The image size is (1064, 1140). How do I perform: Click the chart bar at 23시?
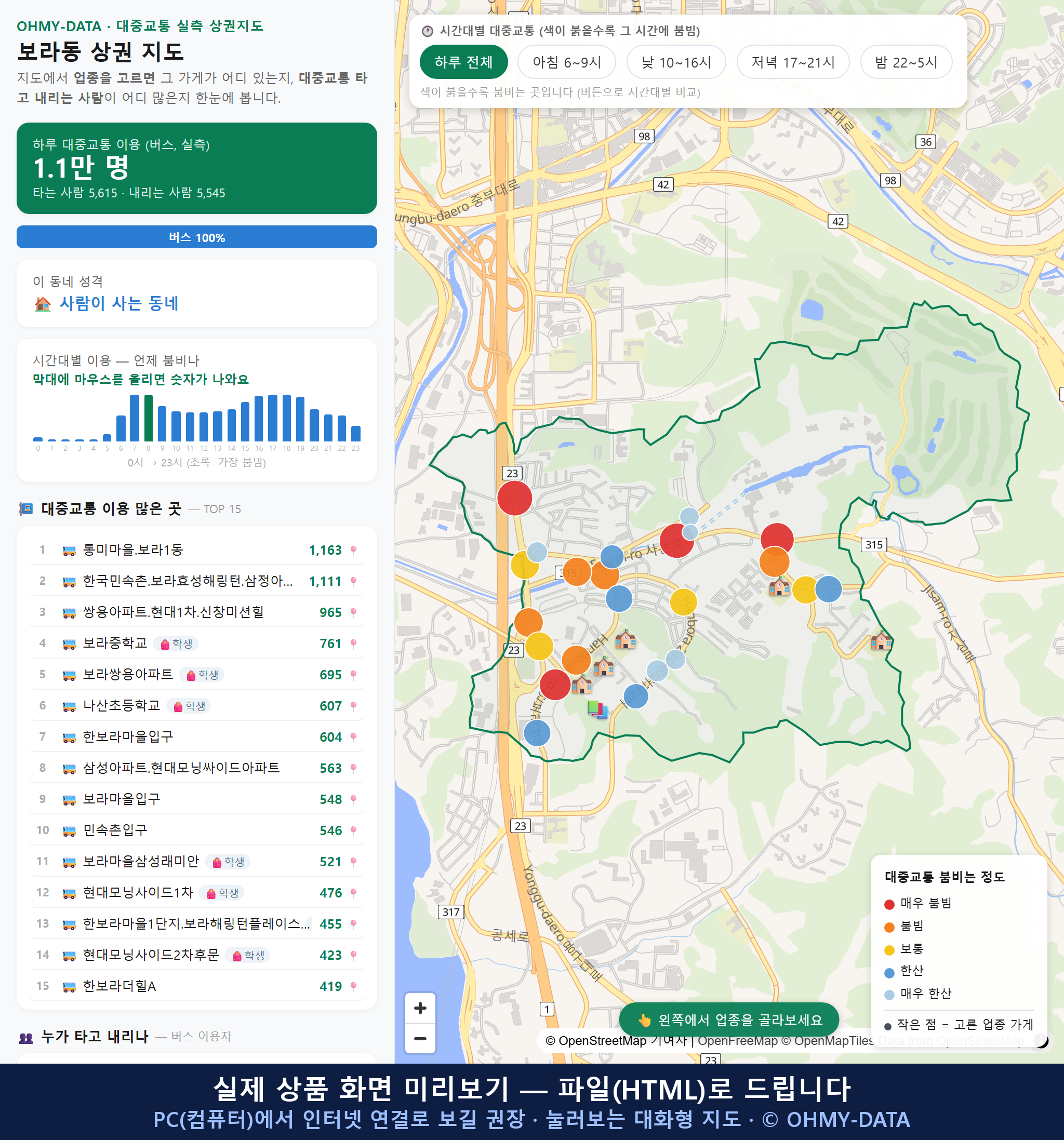(356, 434)
